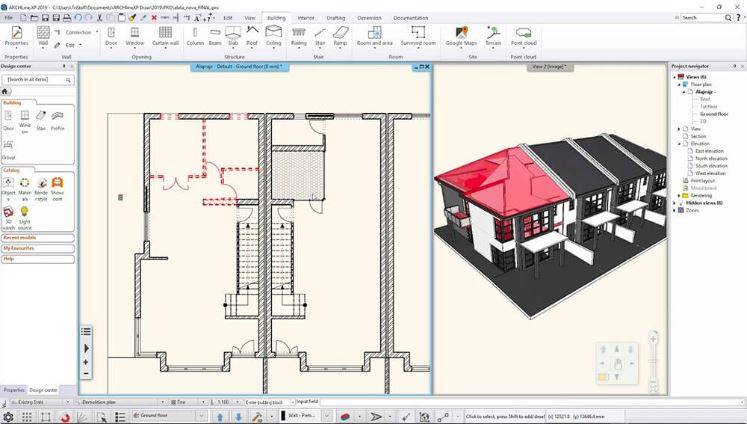Switch to the Dimension ribbon tab
This screenshot has height=424, width=747.
pos(369,18)
